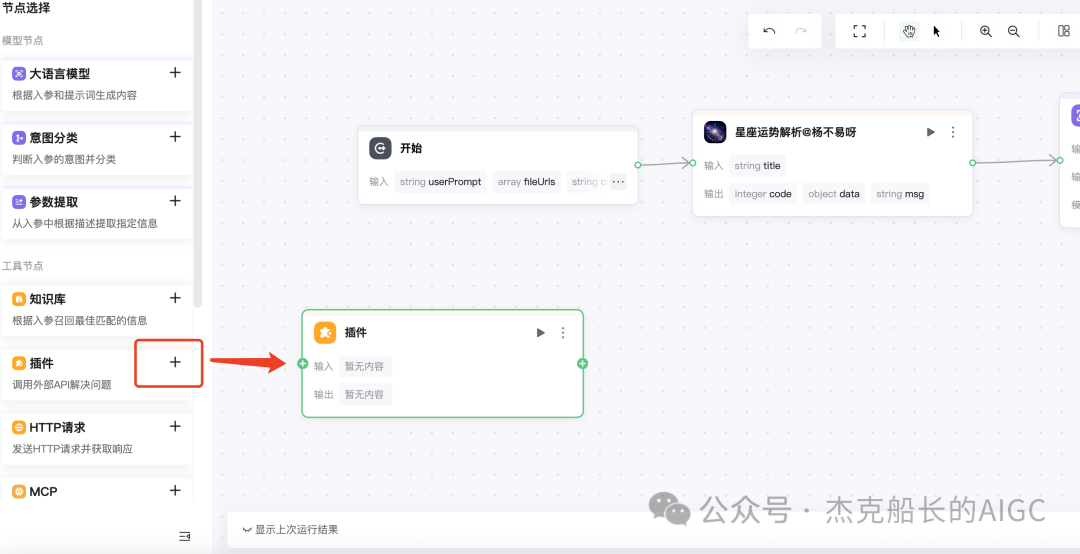Viewport: 1080px width, 554px height.
Task: Add a 插件 node using the plus button
Action: click(175, 362)
